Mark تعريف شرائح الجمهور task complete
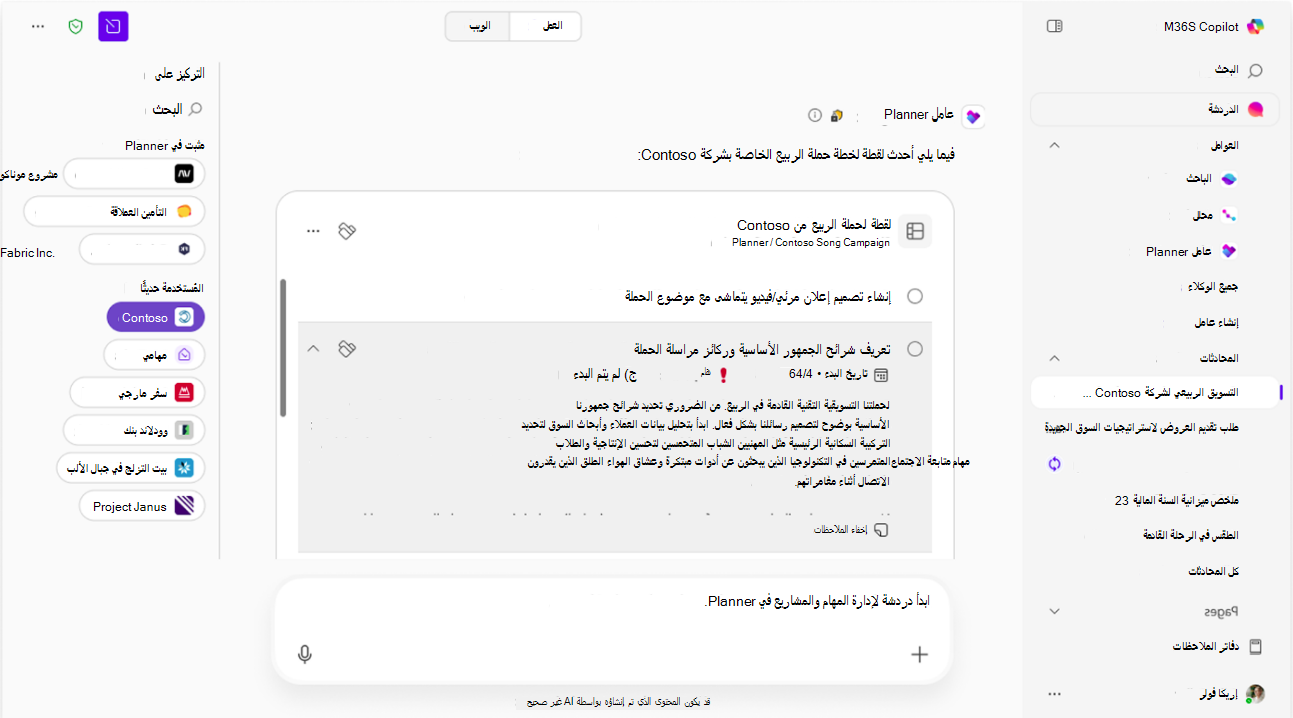Image resolution: width=1293 pixels, height=718 pixels. pos(914,349)
